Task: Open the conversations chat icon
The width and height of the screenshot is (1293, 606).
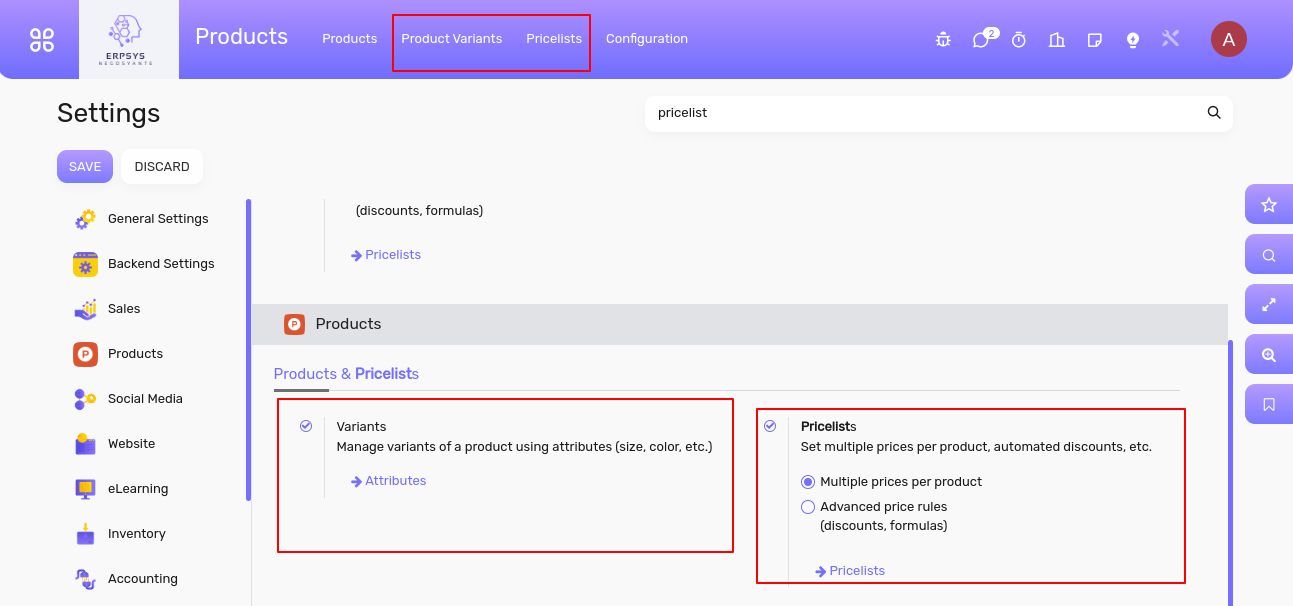Action: [x=981, y=40]
